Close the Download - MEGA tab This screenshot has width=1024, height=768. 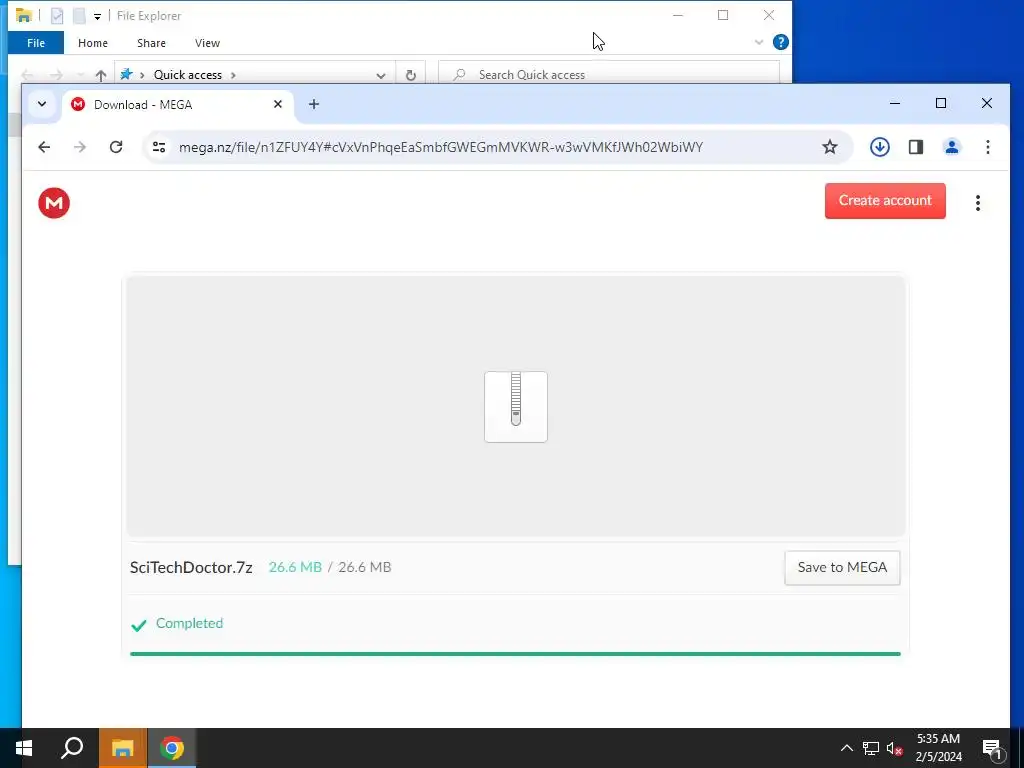pos(278,104)
